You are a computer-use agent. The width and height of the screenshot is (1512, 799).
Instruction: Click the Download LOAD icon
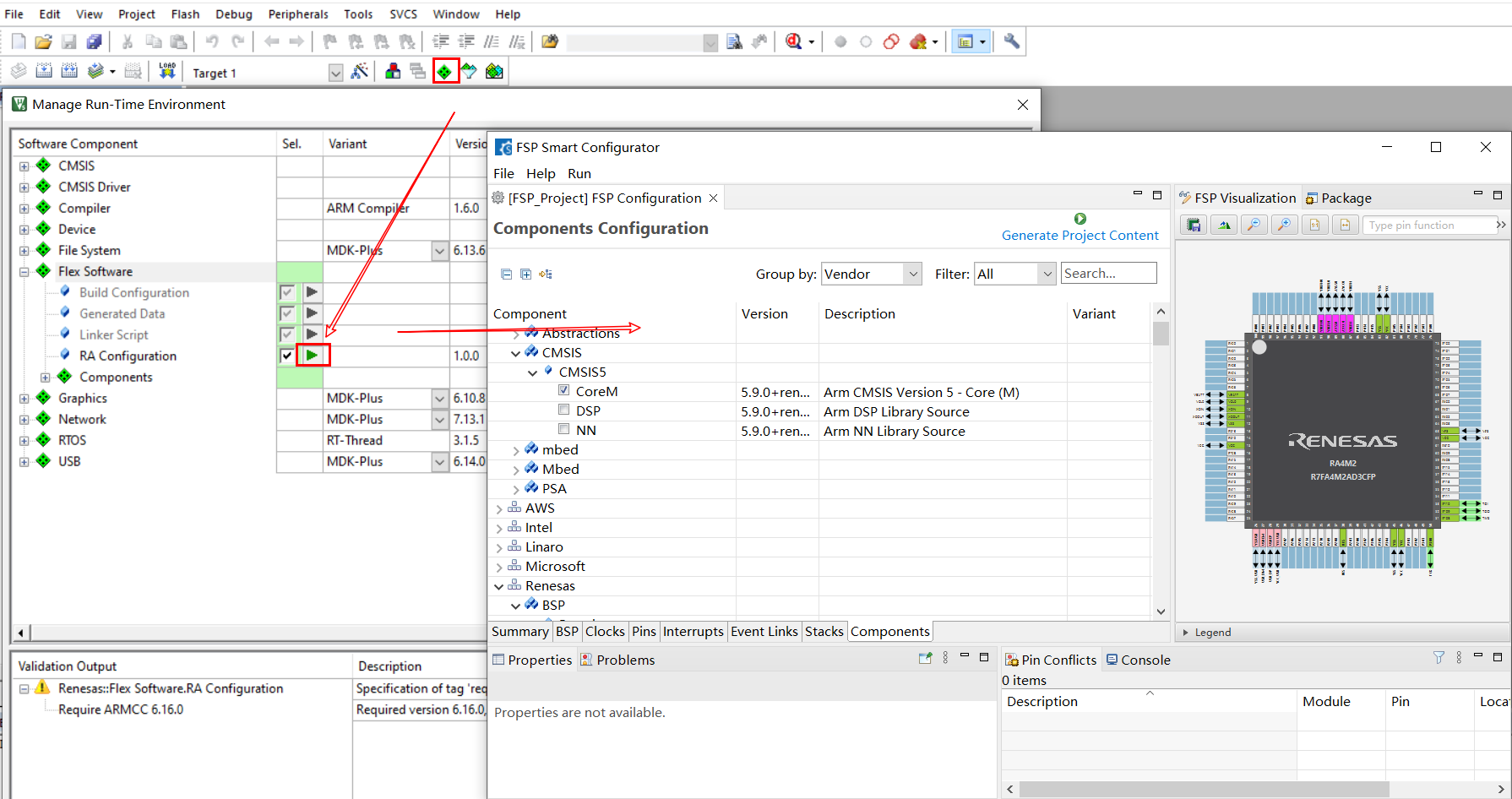pyautogui.click(x=167, y=72)
